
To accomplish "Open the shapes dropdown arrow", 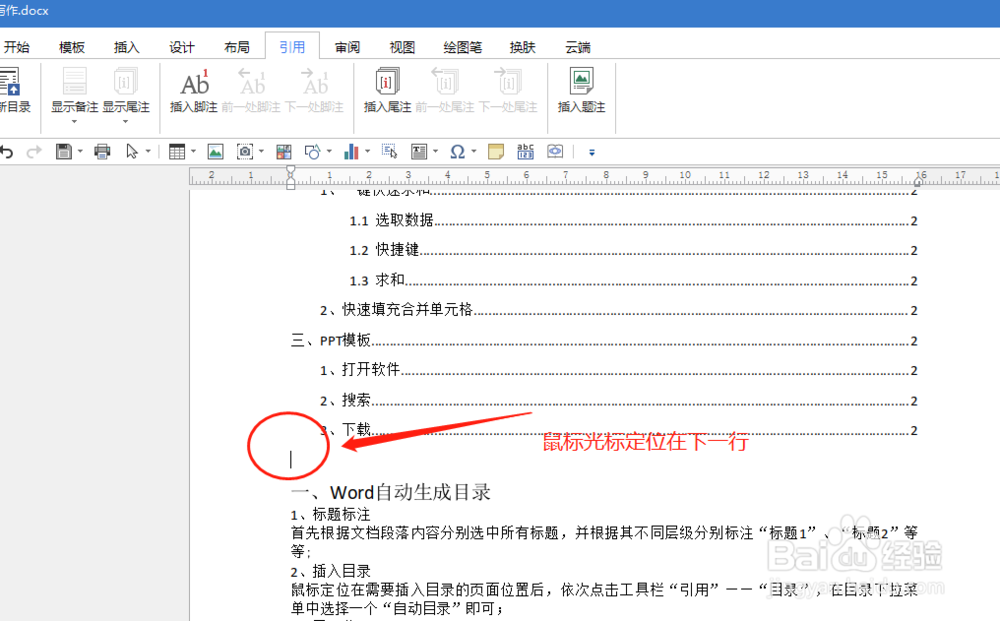I will [x=328, y=151].
